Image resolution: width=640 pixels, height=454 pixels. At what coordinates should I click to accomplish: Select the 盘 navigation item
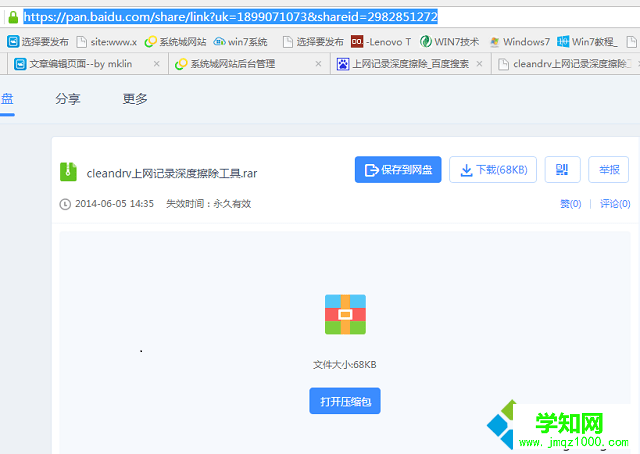tap(7, 99)
